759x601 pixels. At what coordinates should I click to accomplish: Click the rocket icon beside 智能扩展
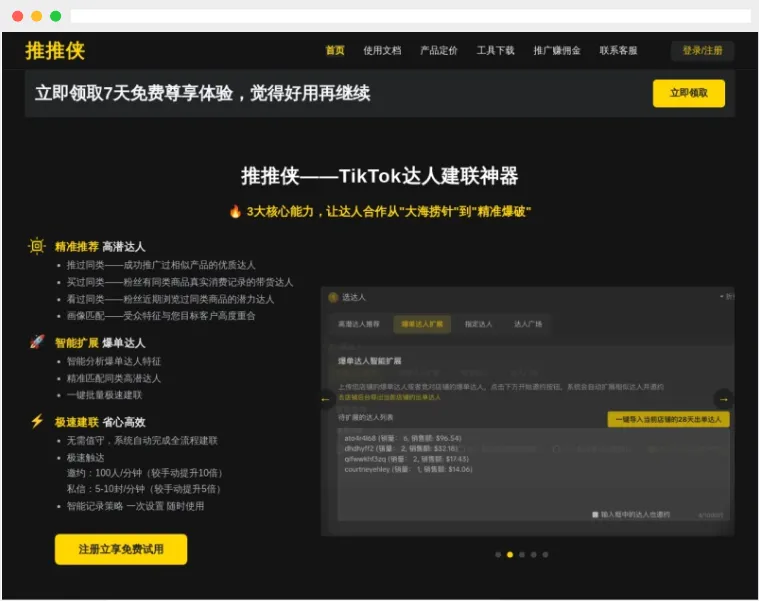(x=37, y=342)
